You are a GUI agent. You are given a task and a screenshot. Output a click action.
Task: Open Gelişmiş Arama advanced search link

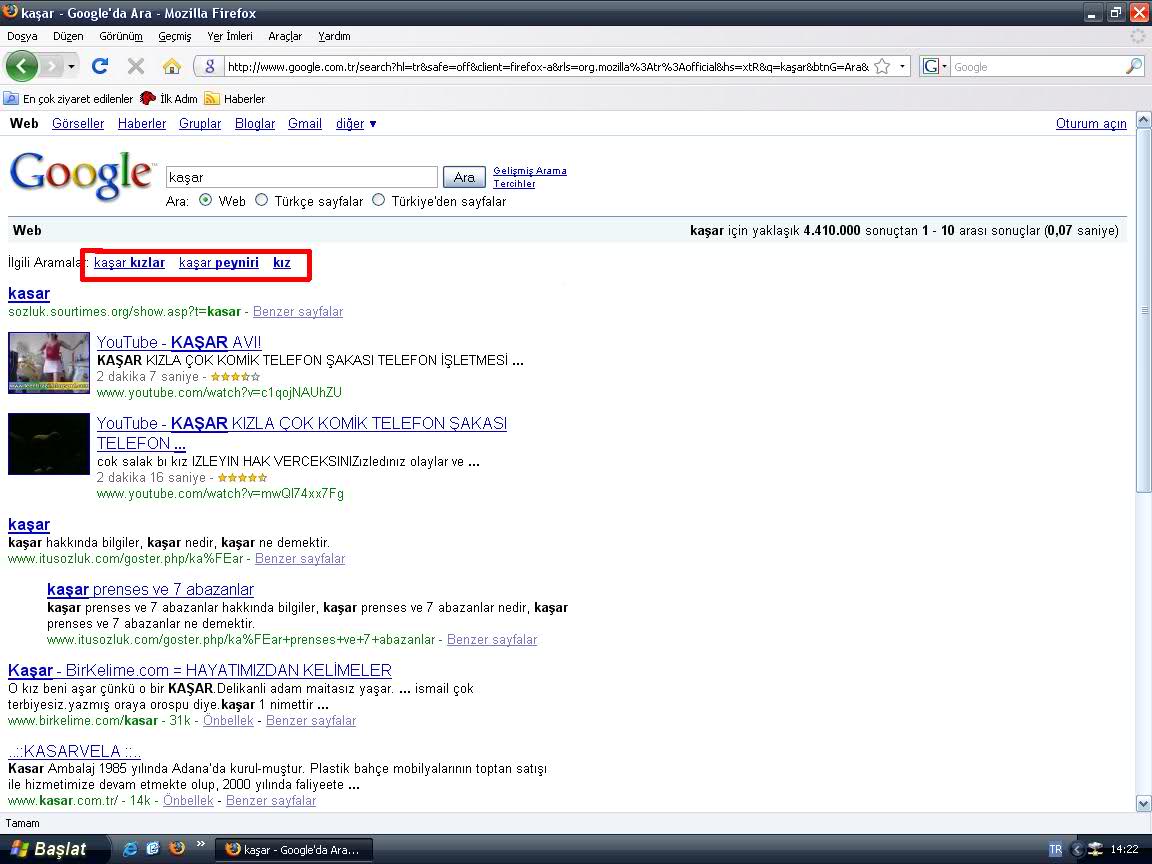(530, 170)
